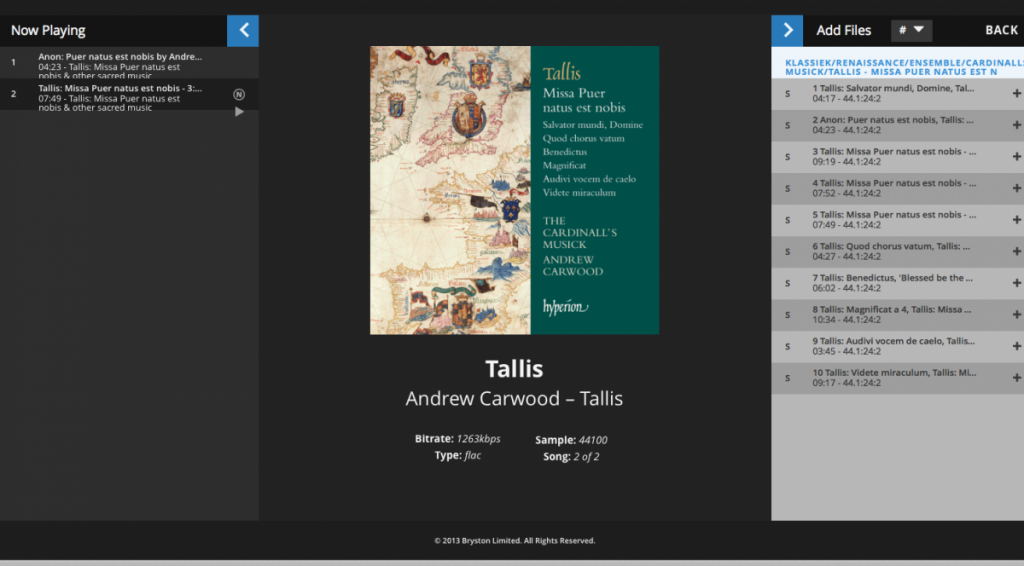The width and height of the screenshot is (1024, 566).
Task: Select file row 6 Tallis: Quod chorus vatum
Action: [897, 251]
